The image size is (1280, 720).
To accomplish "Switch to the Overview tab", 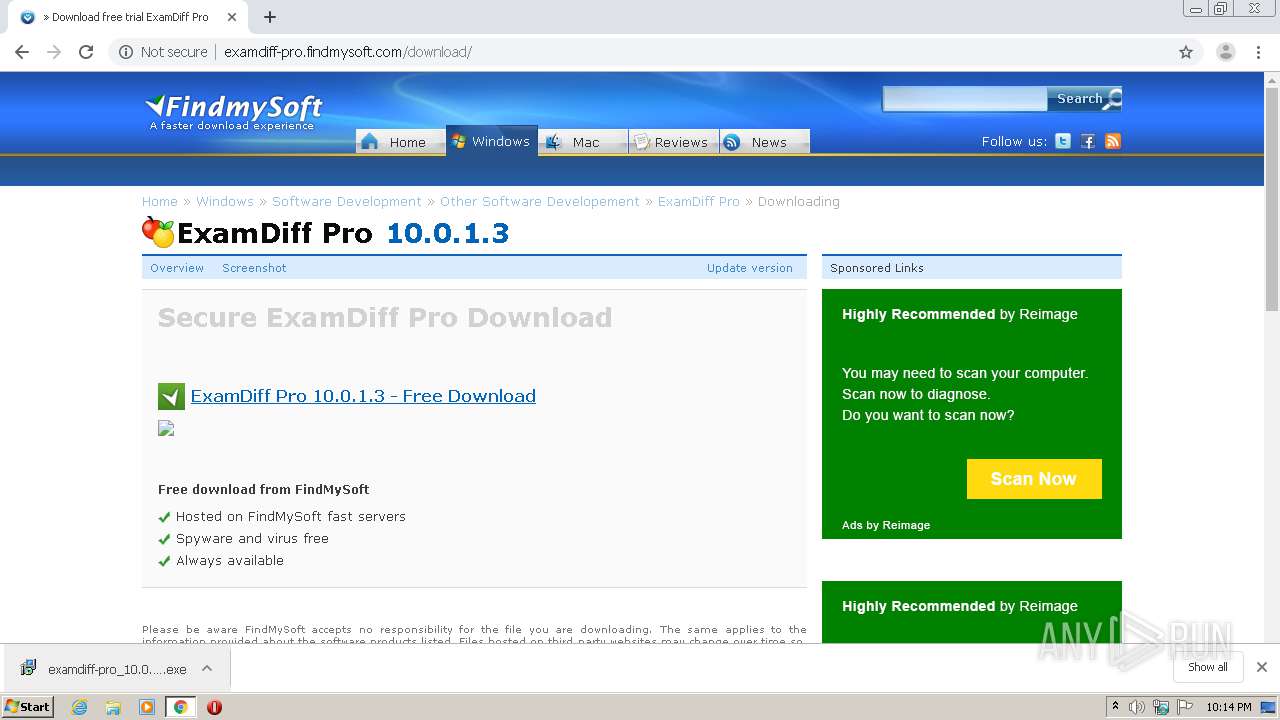I will click(x=177, y=268).
